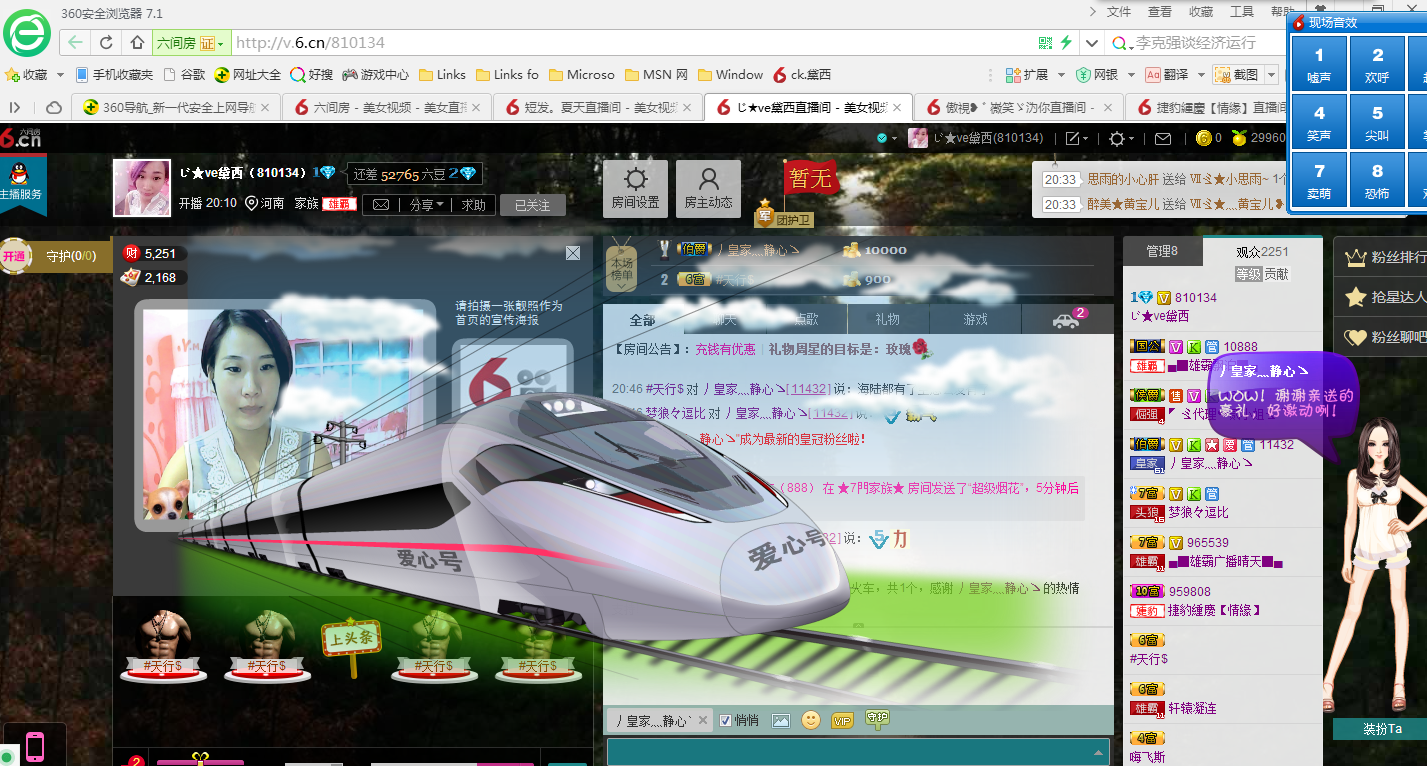
Task: Click the address bar URL field
Action: 632,43
